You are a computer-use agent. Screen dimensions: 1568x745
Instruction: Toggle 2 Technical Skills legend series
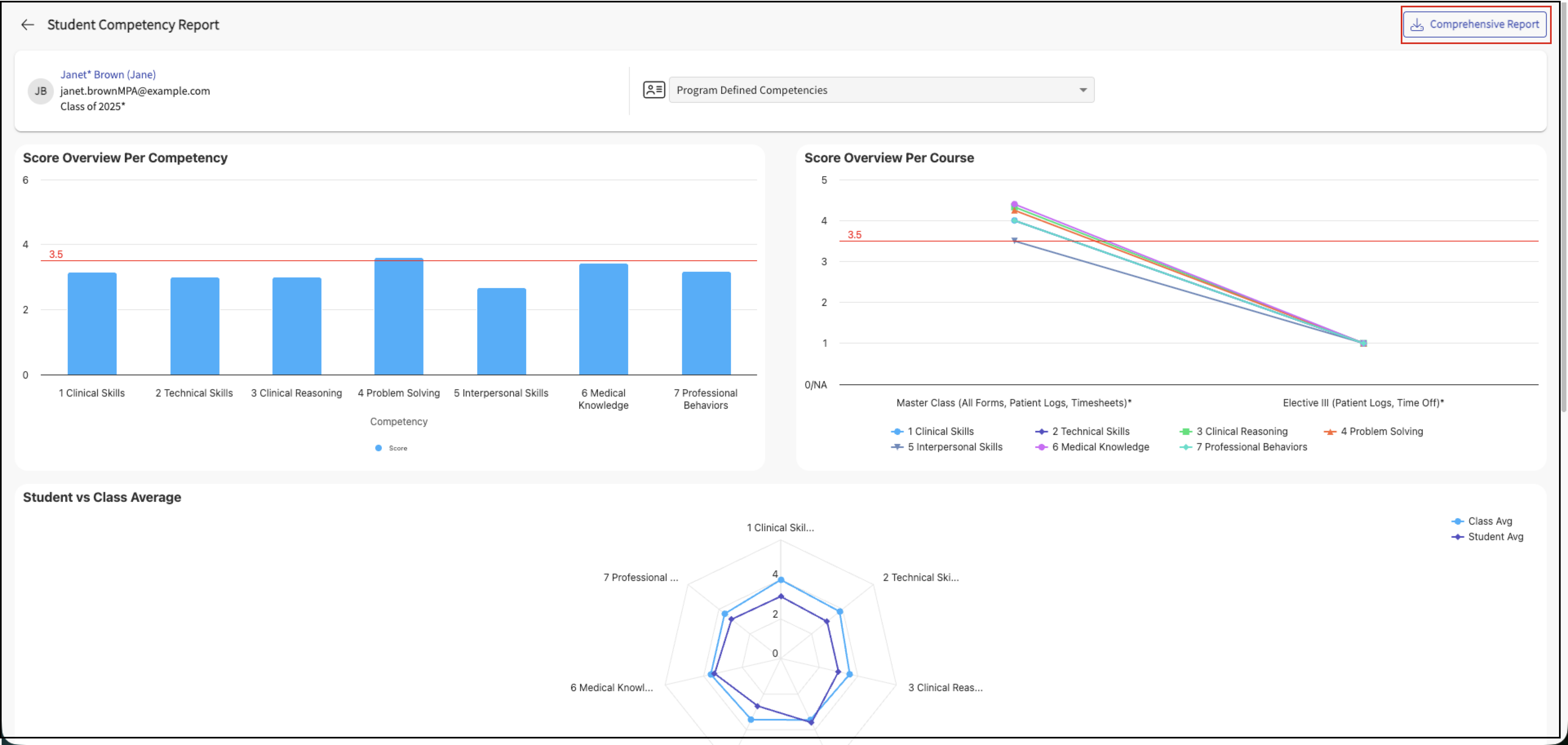click(1090, 432)
